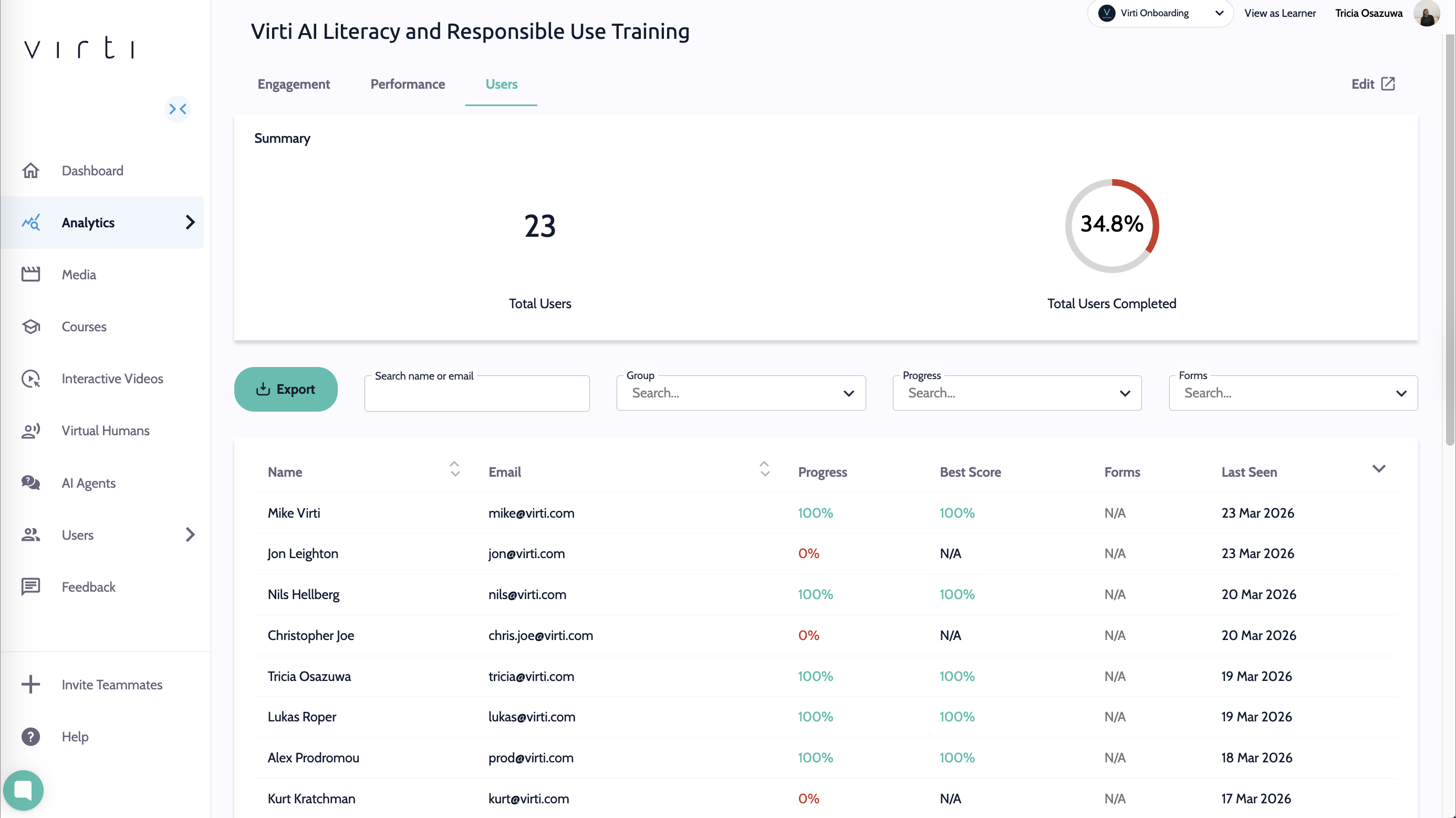Image resolution: width=1456 pixels, height=818 pixels.
Task: Open the chat widget bubble
Action: [23, 790]
